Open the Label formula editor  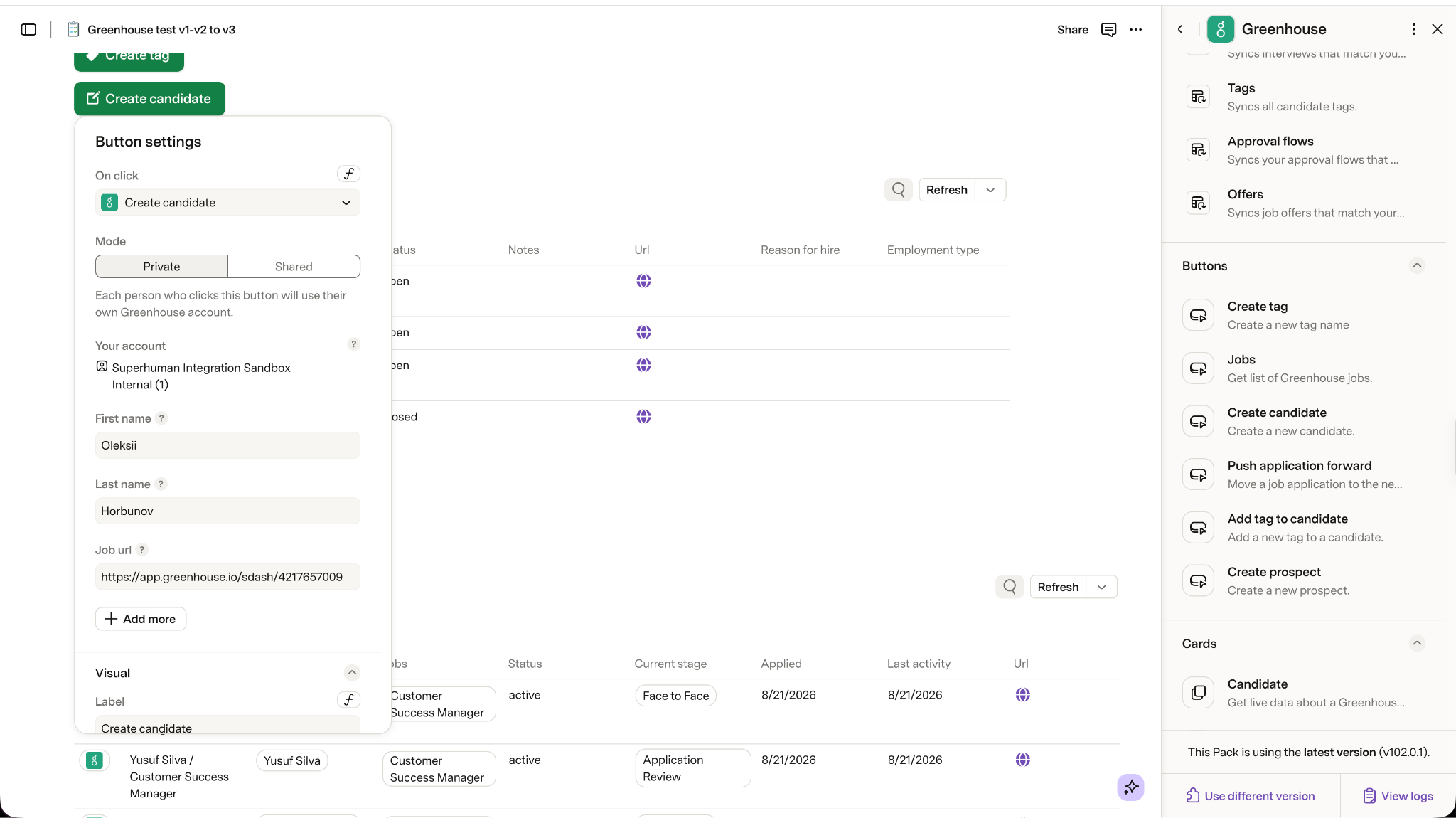click(x=348, y=700)
